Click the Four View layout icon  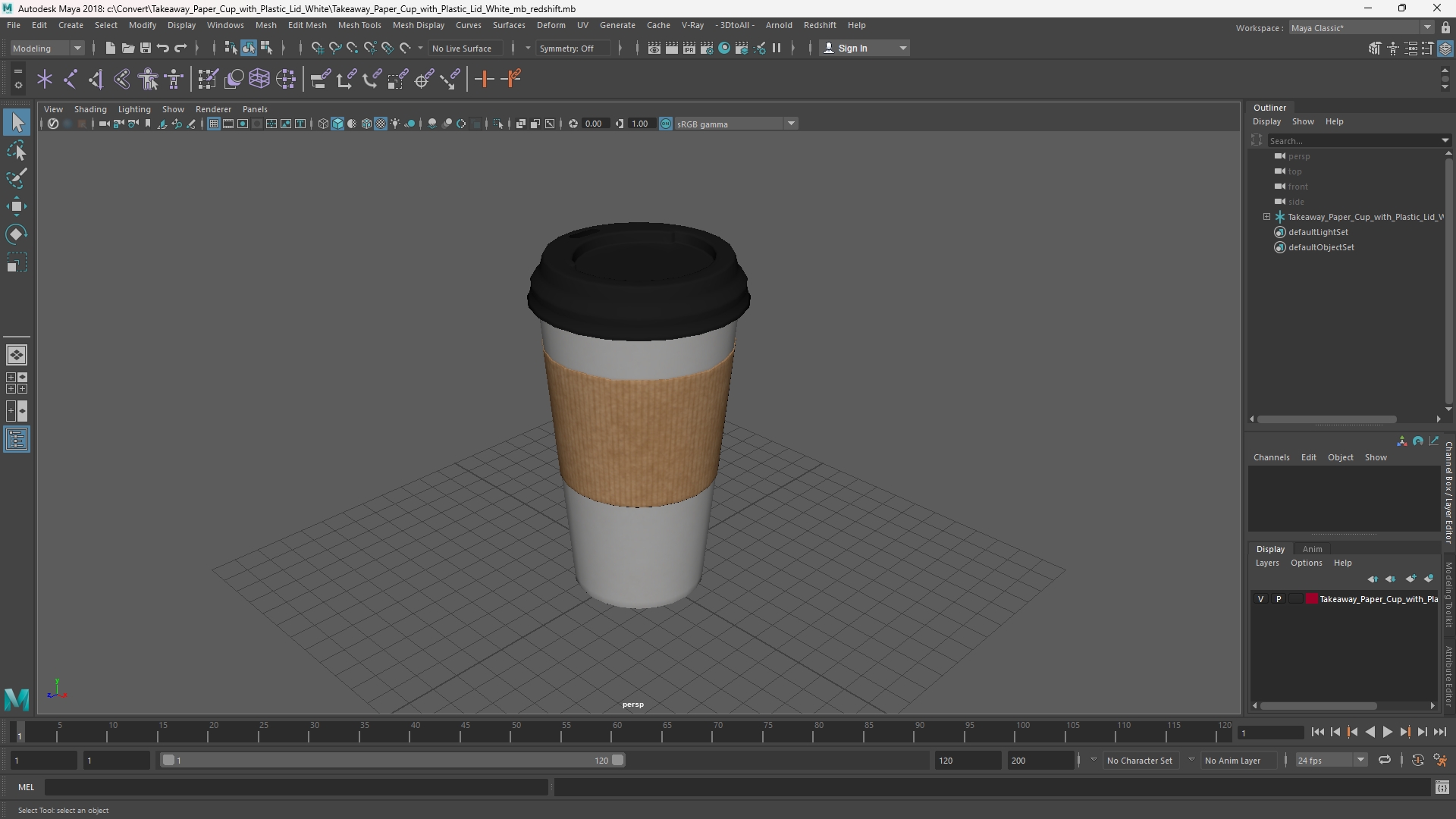tap(17, 383)
